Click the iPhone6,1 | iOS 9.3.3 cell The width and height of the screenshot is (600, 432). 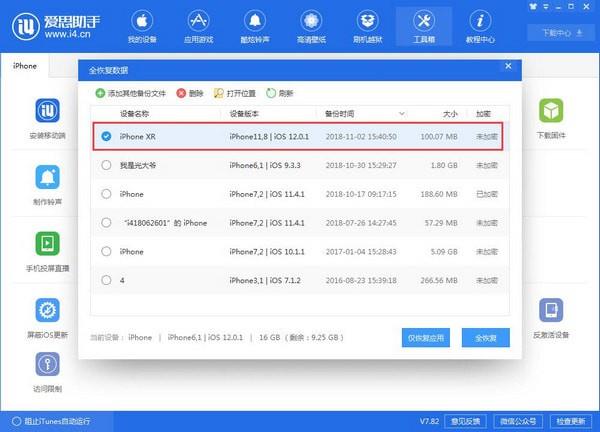pos(265,165)
